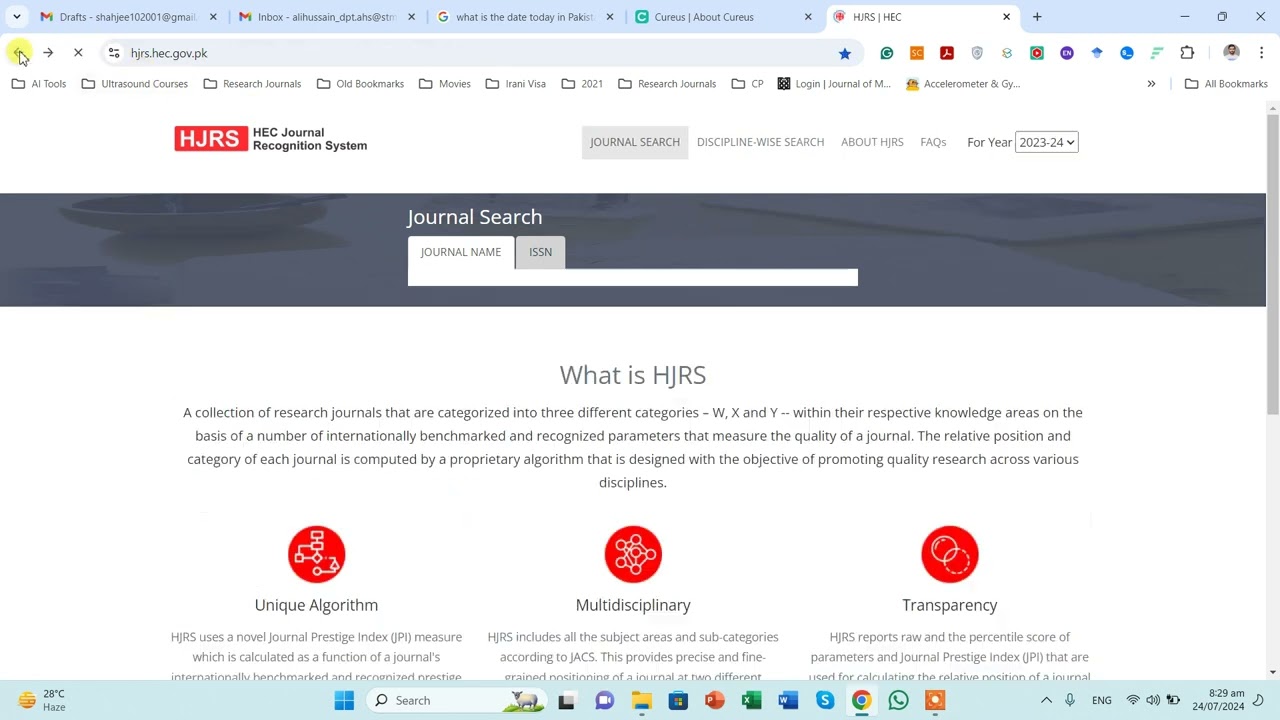Image resolution: width=1280 pixels, height=720 pixels.
Task: Expand the tab search chevron
Action: pos(16,17)
